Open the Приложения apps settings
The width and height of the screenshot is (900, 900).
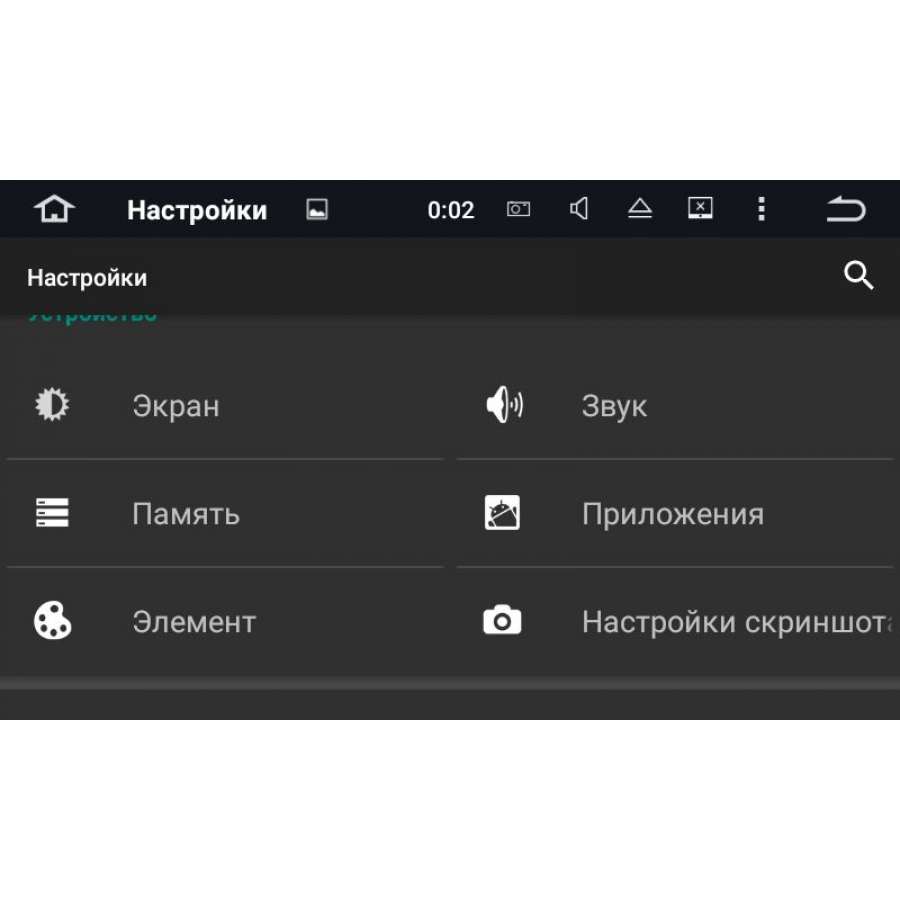(675, 513)
